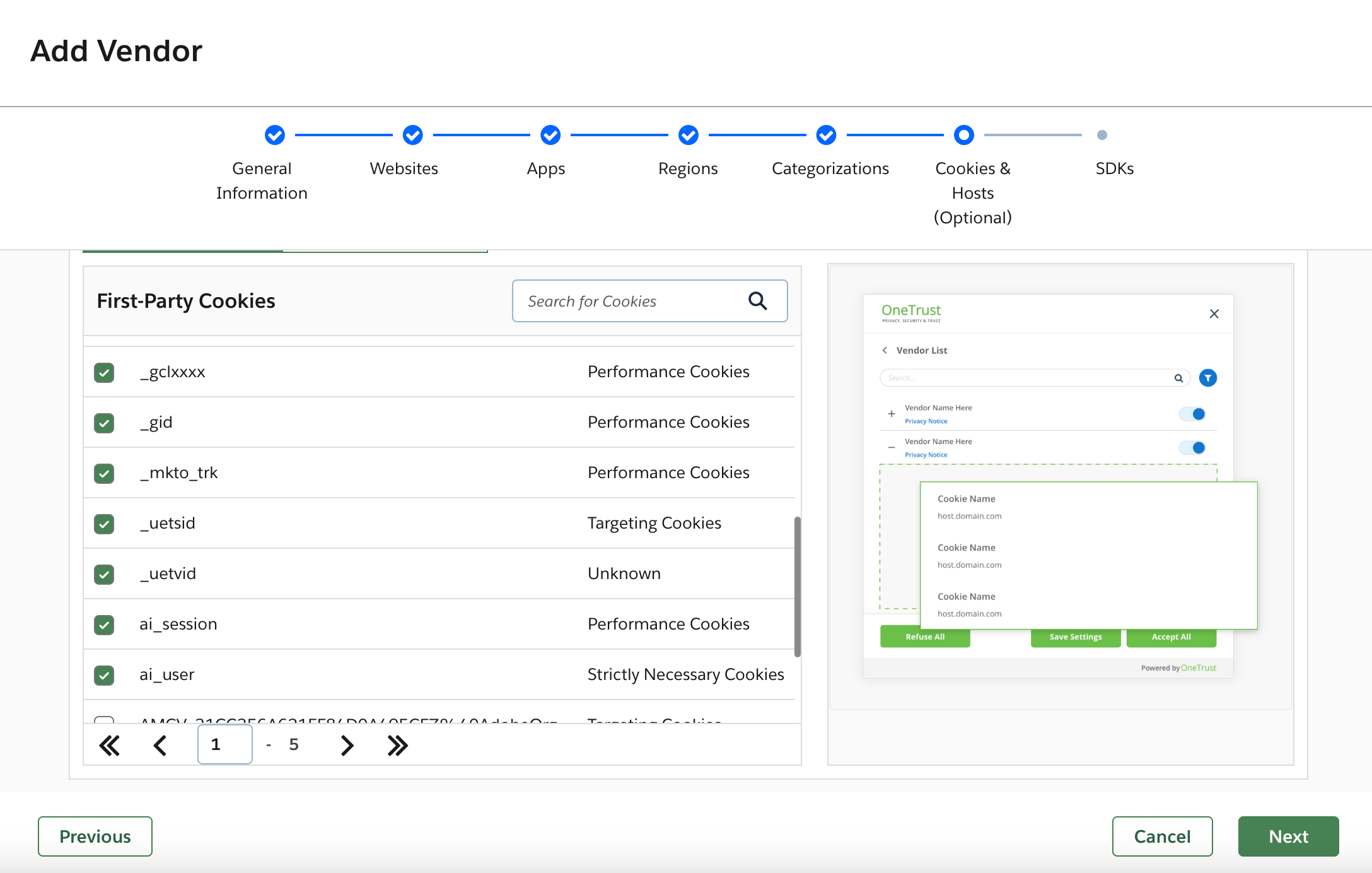The height and width of the screenshot is (873, 1372).
Task: Click the search icon in OneTrust vendor list
Action: tap(1180, 378)
